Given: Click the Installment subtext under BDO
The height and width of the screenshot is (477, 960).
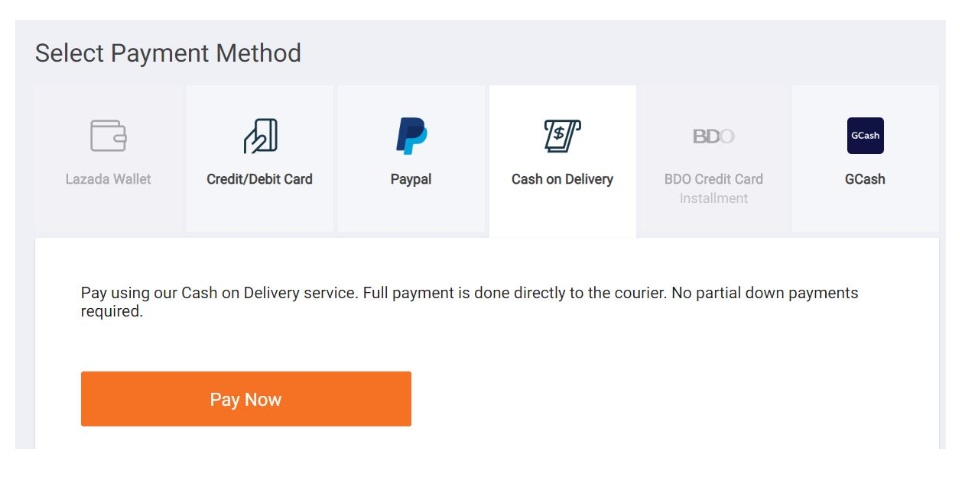Looking at the screenshot, I should [x=713, y=198].
